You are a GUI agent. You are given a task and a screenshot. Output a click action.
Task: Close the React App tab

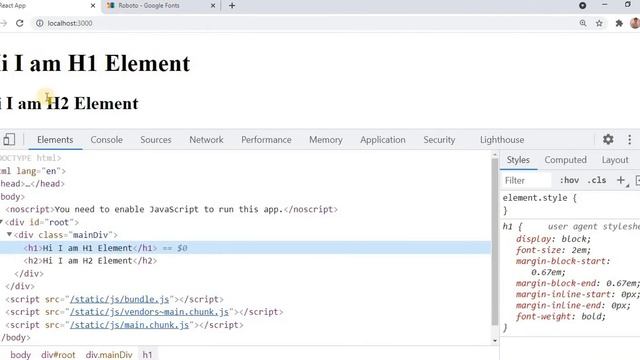[93, 6]
